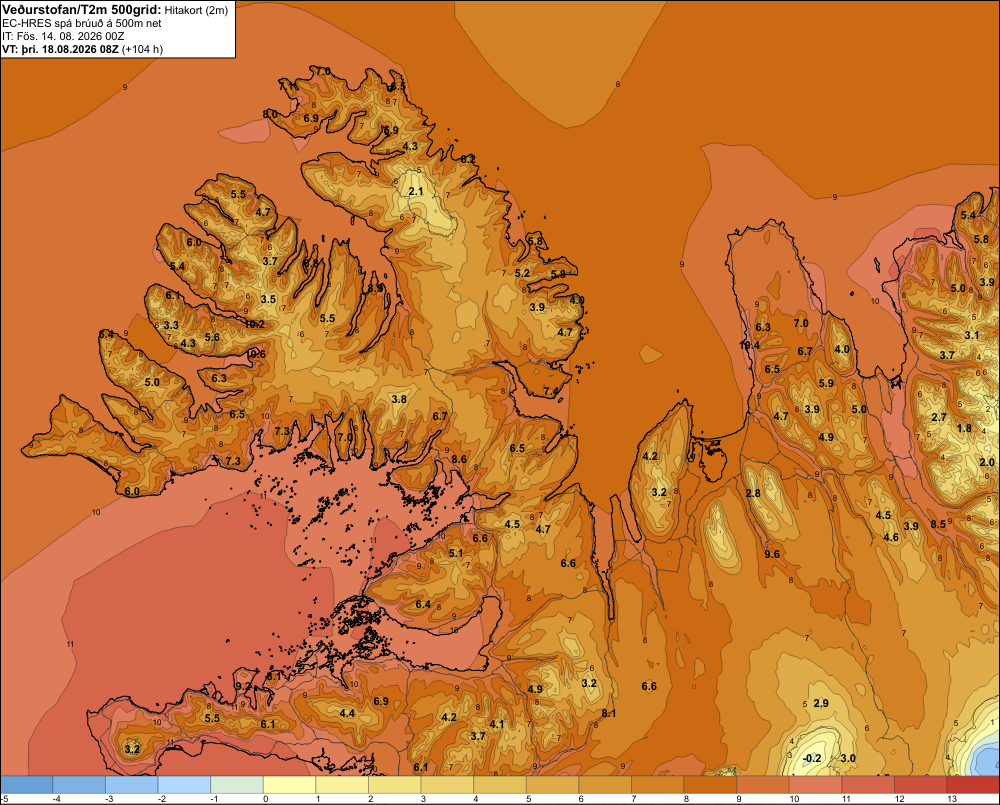Click the '8.5' temperature value
Image resolution: width=1000 pixels, height=805 pixels.
point(938,524)
